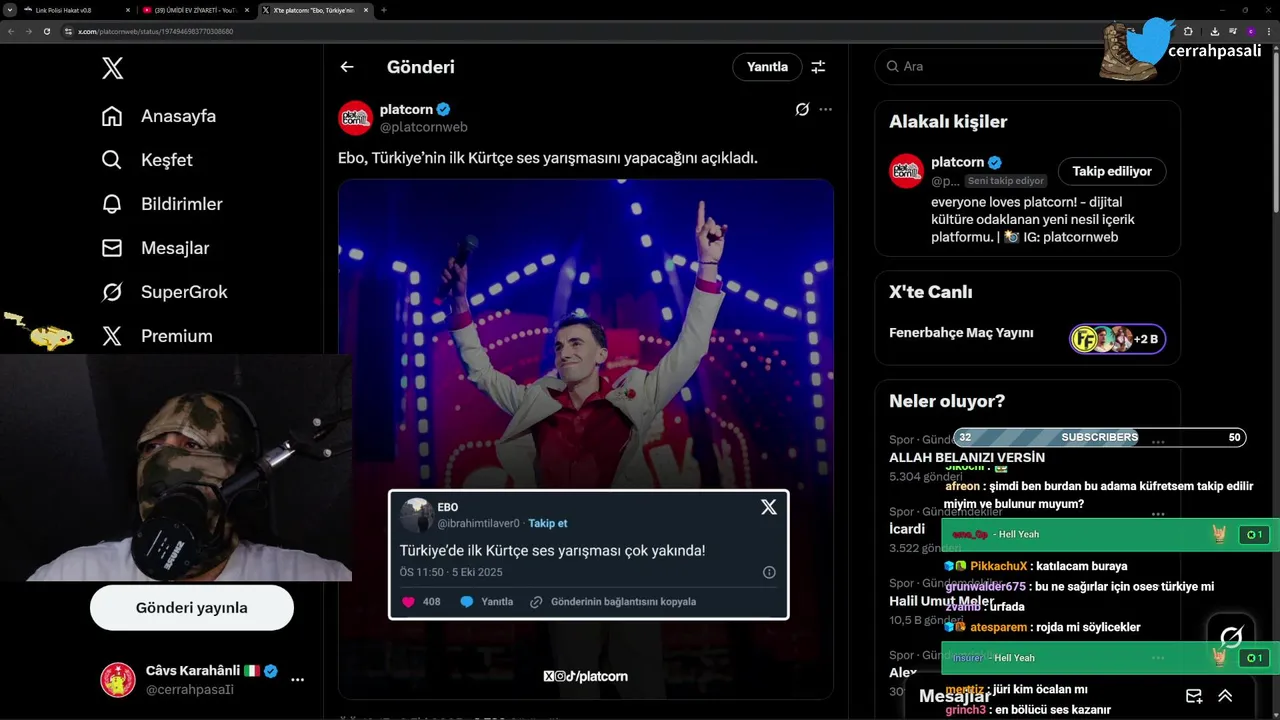
Task: Open the post's three-dot more menu
Action: 825,109
